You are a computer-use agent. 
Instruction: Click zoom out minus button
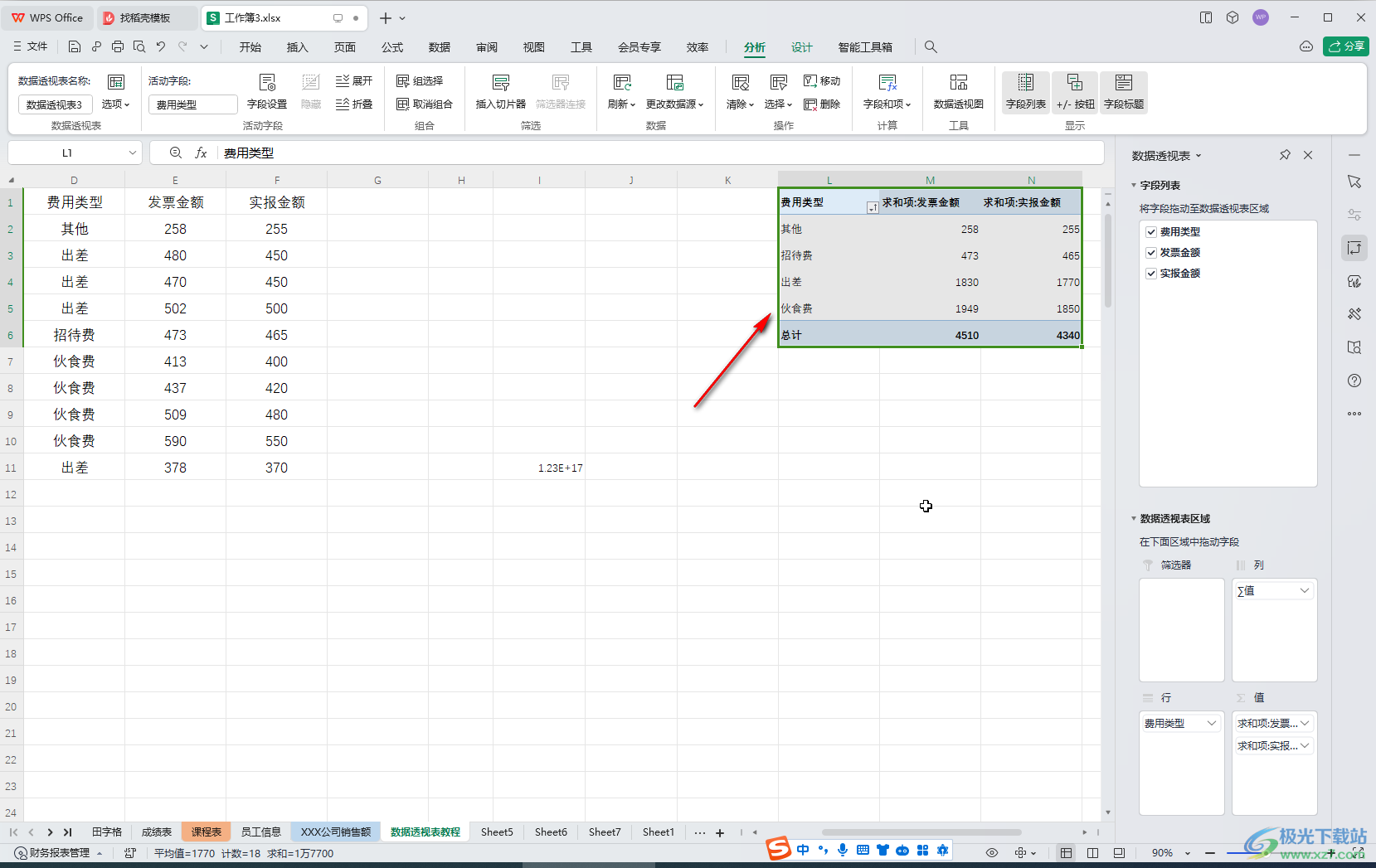1210,853
